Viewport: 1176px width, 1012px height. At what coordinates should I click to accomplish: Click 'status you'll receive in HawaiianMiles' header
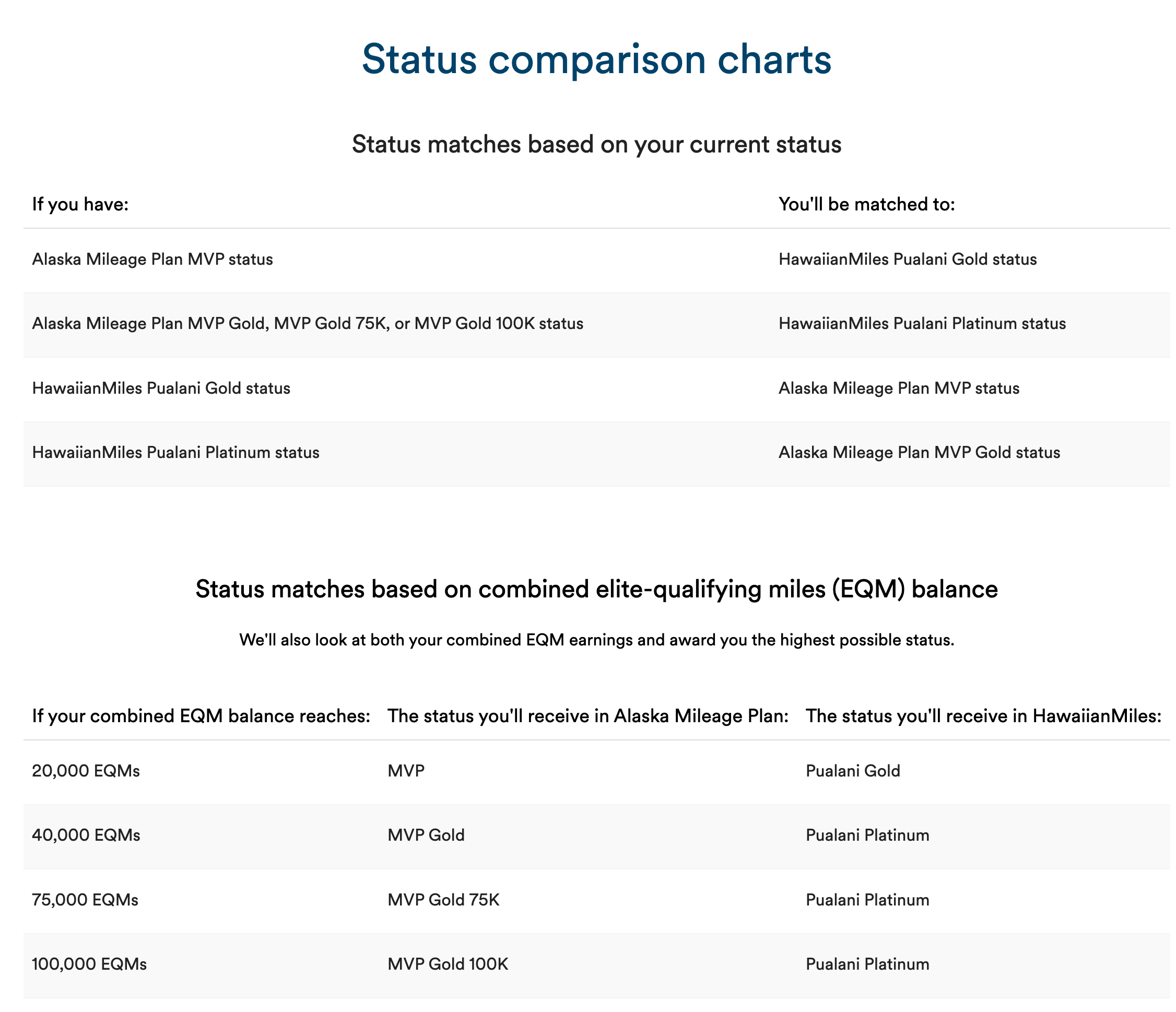(984, 716)
